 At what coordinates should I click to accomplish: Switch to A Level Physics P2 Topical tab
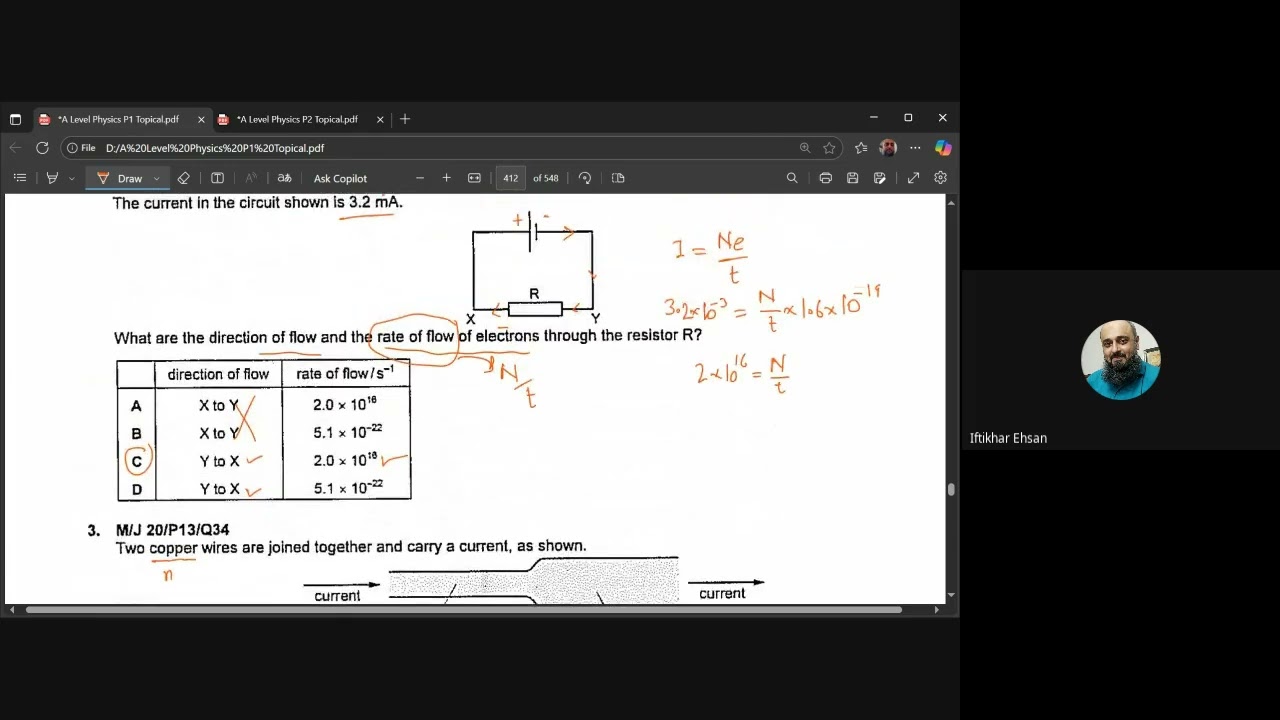coord(297,119)
